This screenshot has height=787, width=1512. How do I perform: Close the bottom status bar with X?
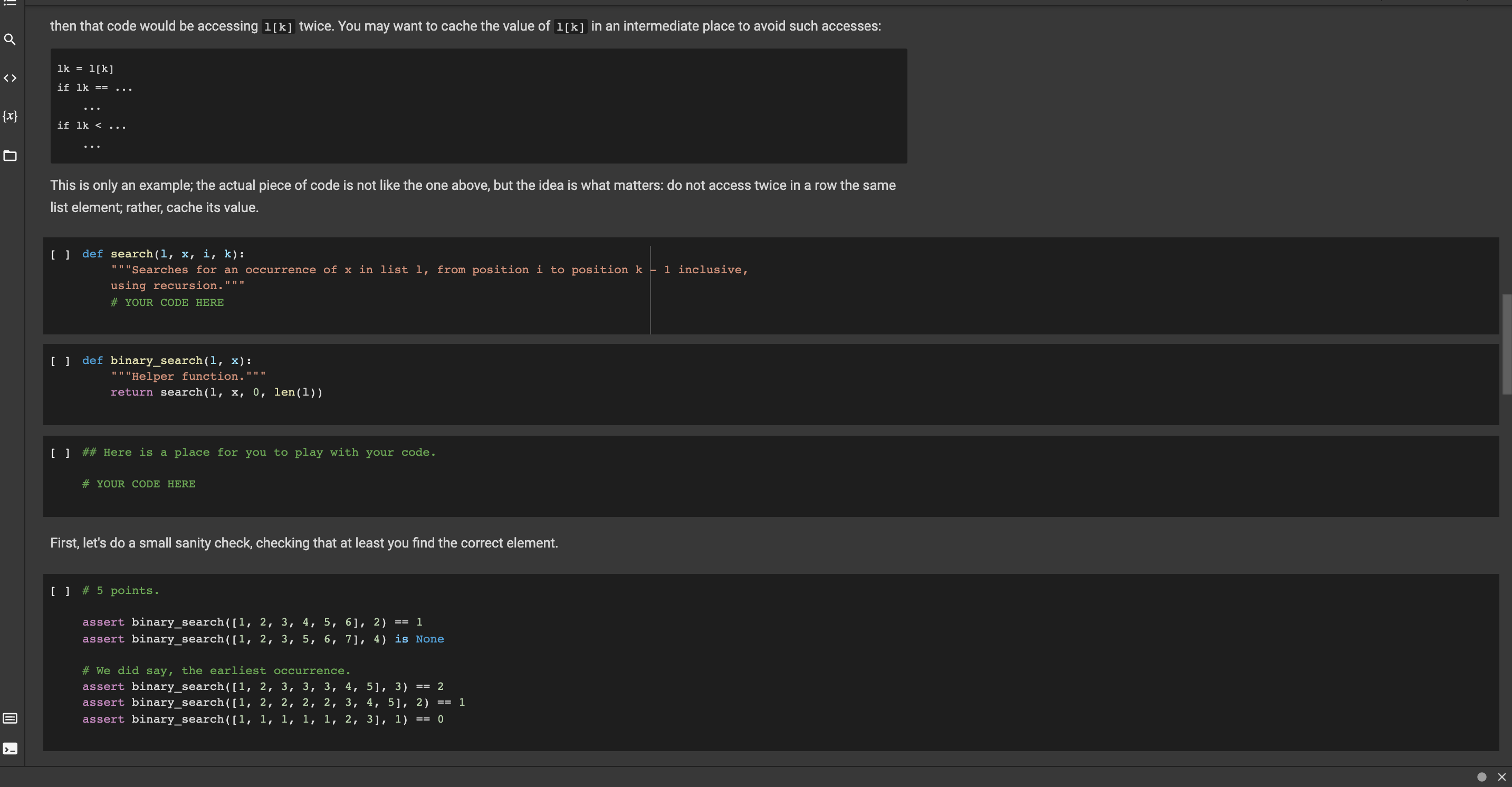click(1502, 776)
